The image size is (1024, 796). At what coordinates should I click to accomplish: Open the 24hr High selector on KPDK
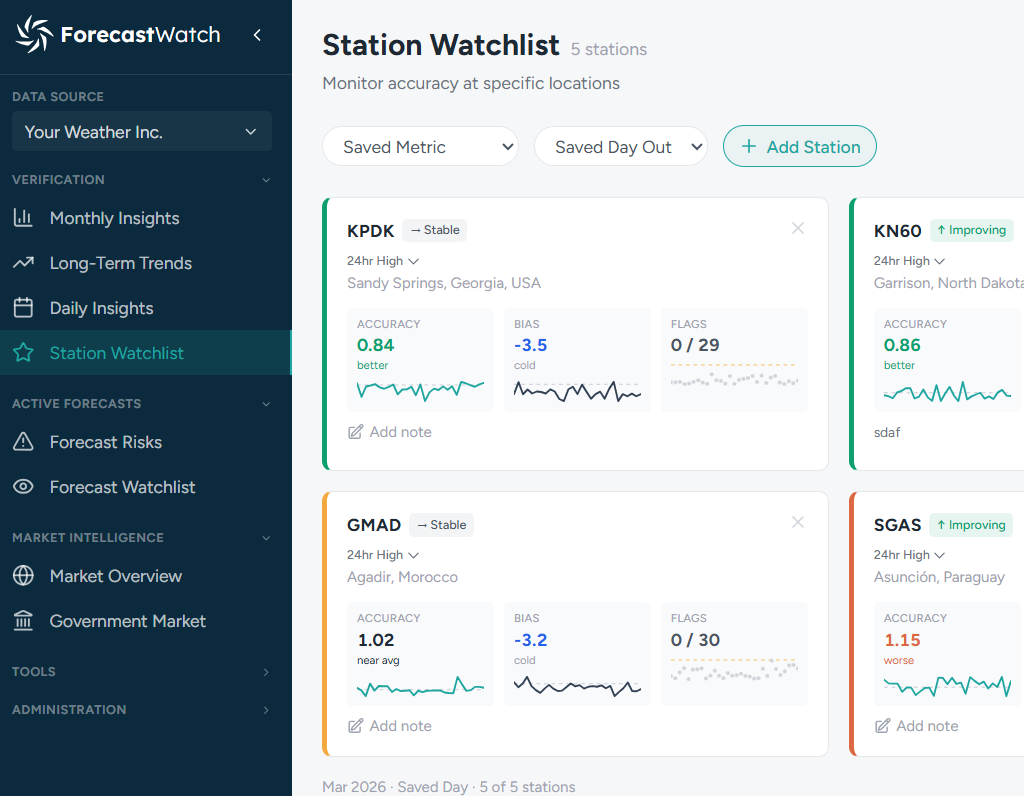coord(383,260)
